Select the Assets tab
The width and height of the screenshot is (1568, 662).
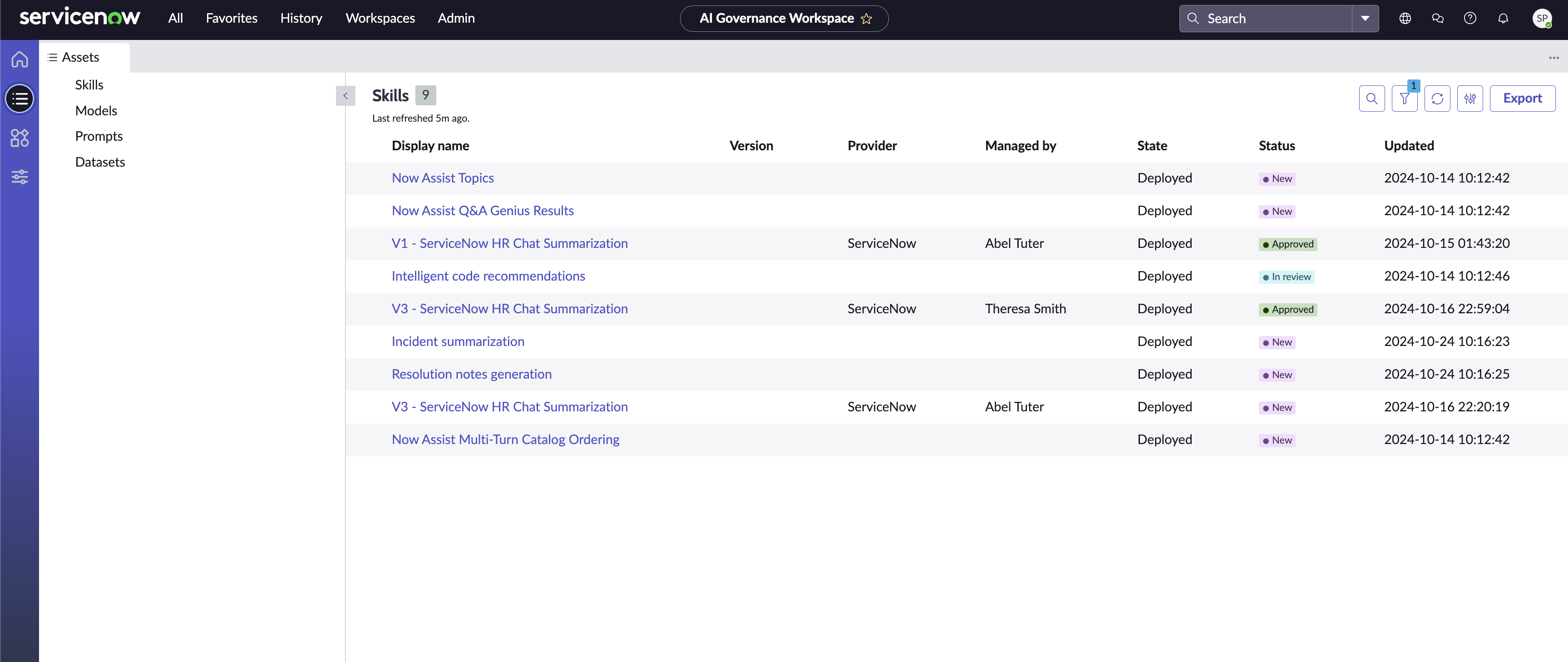click(84, 57)
